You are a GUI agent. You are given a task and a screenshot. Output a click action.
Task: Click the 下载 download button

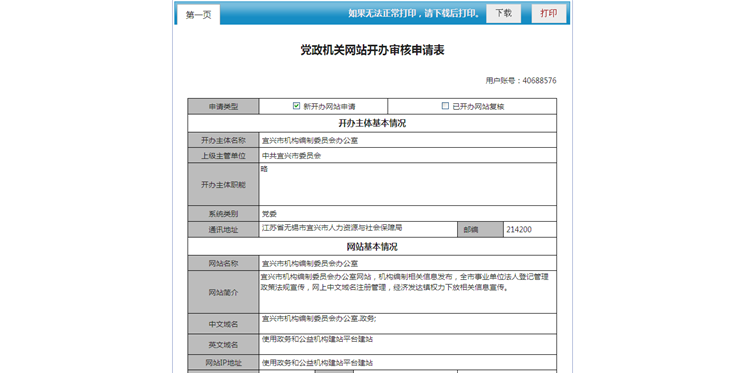[503, 13]
